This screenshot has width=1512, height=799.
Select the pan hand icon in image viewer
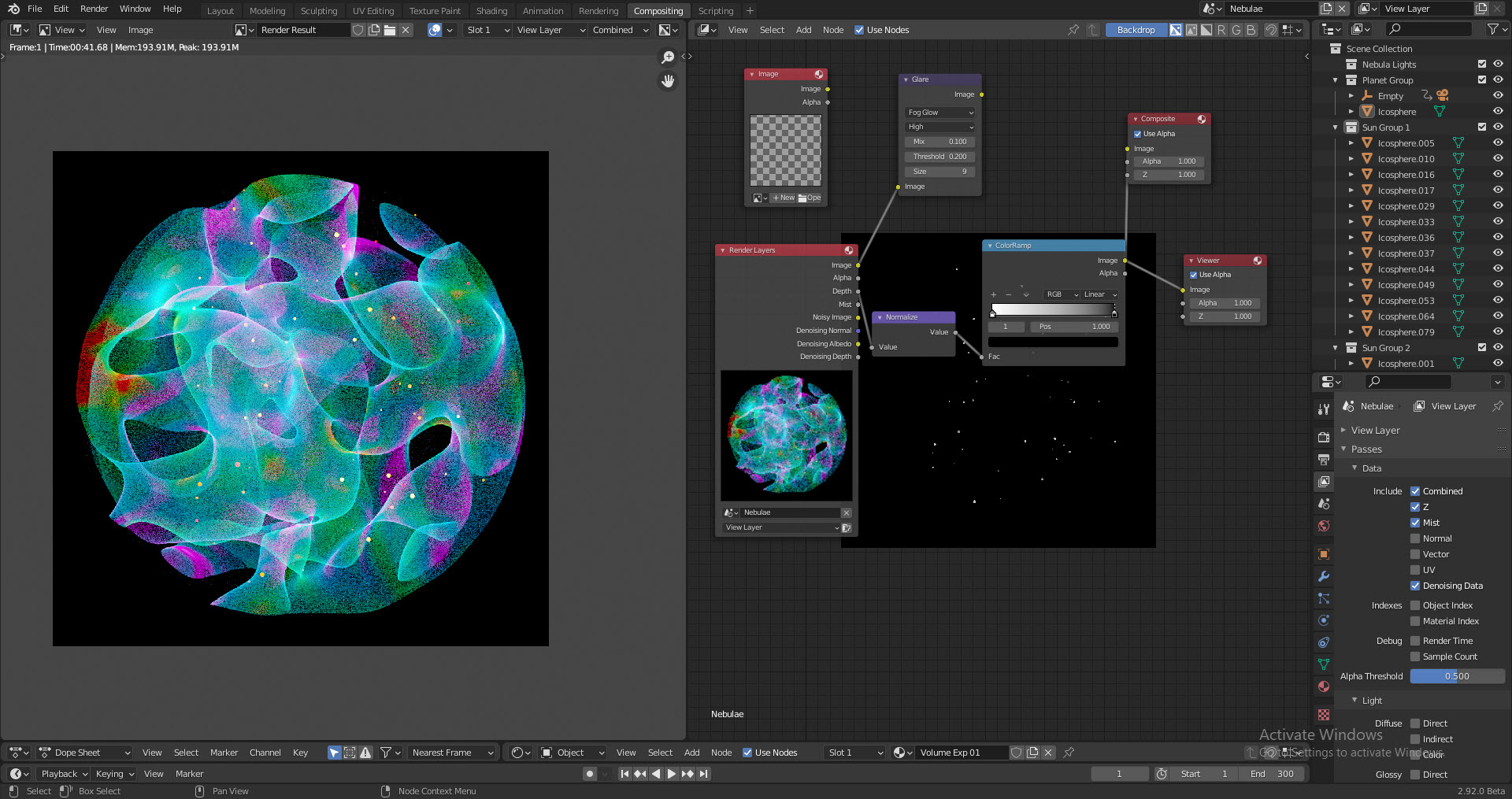(668, 81)
